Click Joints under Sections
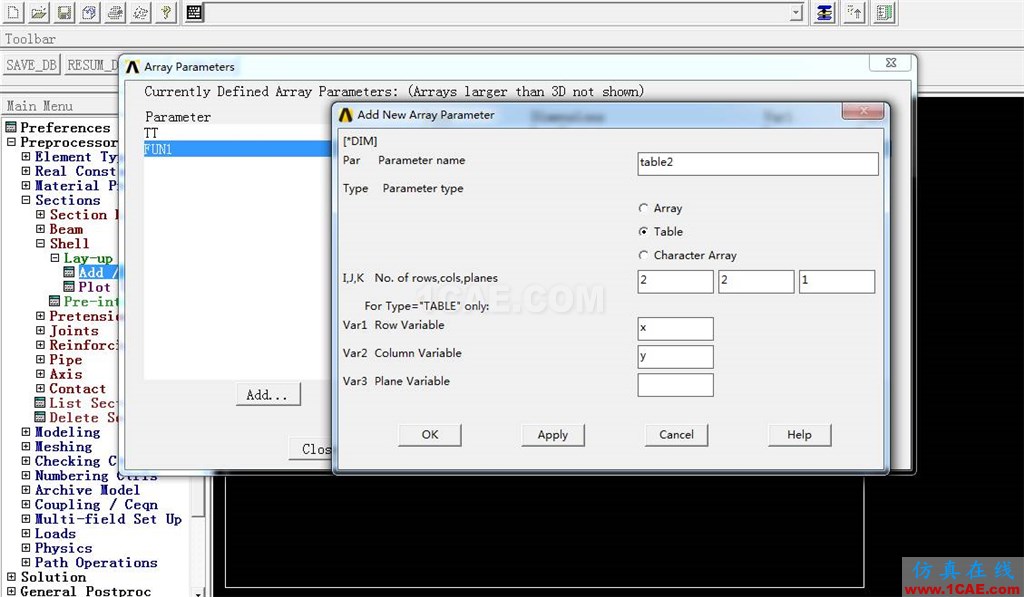The width and height of the screenshot is (1024, 597). (74, 331)
